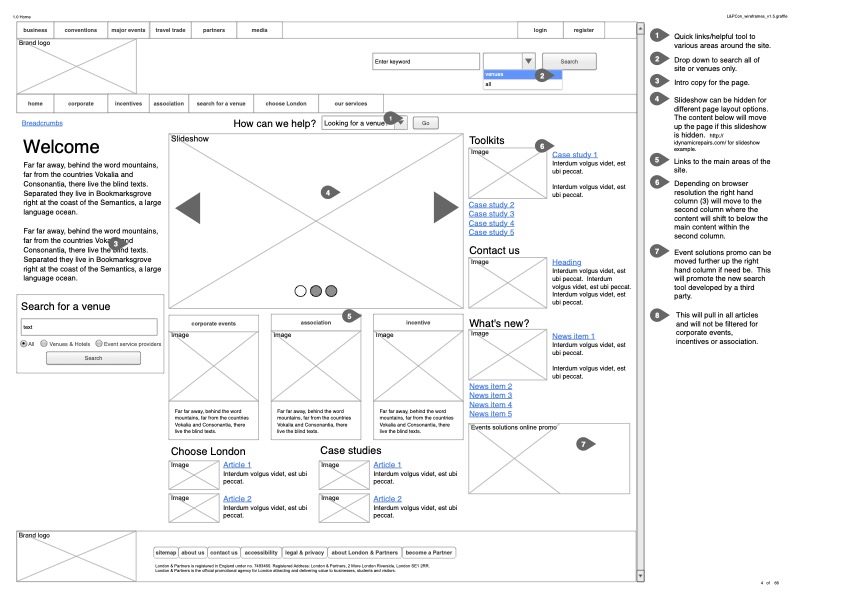Open the site/venues search scope dropdown
Screen dimensions: 841x595
(528, 61)
